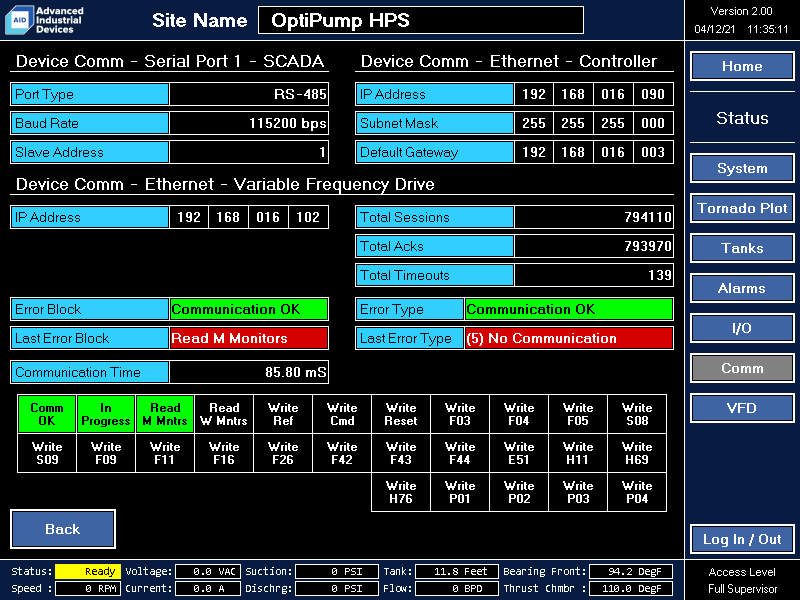800x600 pixels.
Task: Click the Advanced Industrial Devices logo
Action: (x=45, y=20)
